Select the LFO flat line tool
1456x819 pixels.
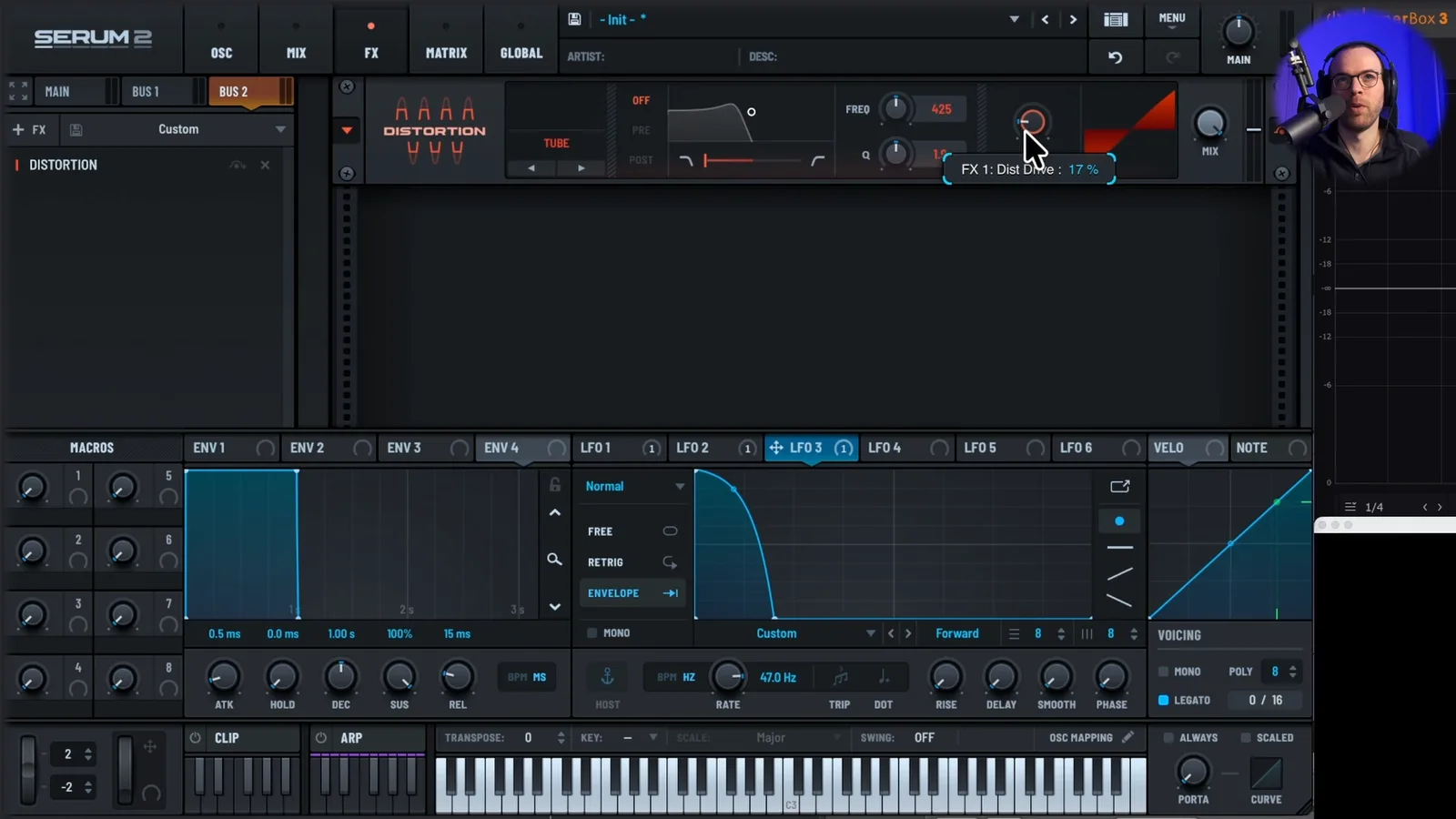[1119, 548]
